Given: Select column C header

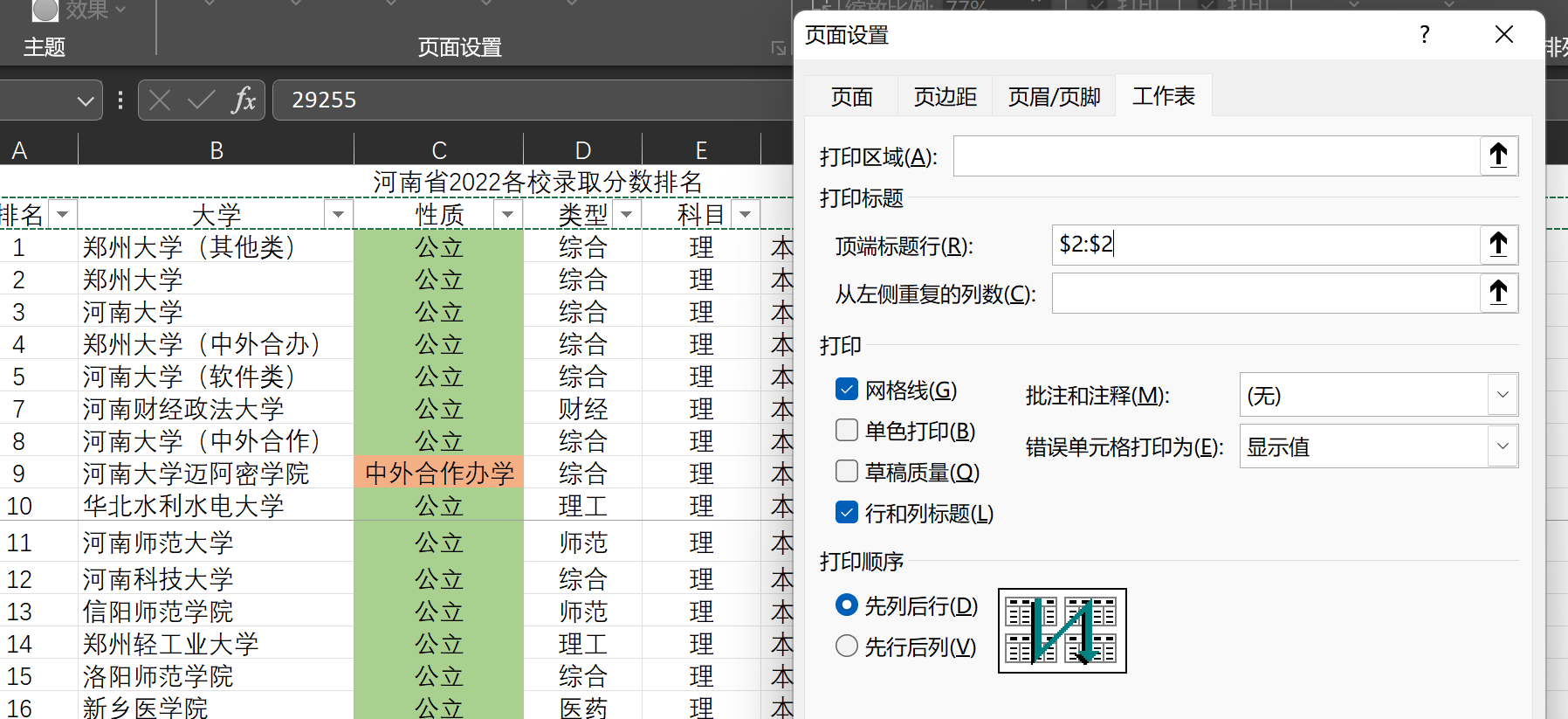Looking at the screenshot, I should [x=439, y=149].
